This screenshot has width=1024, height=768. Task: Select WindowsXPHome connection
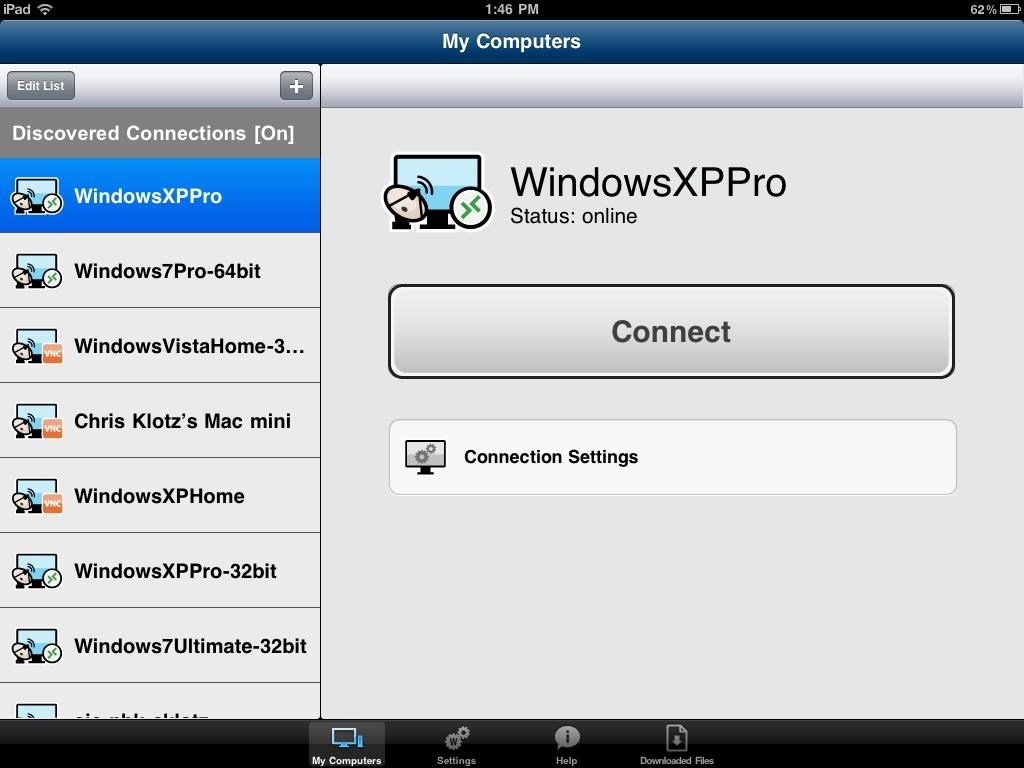[160, 496]
